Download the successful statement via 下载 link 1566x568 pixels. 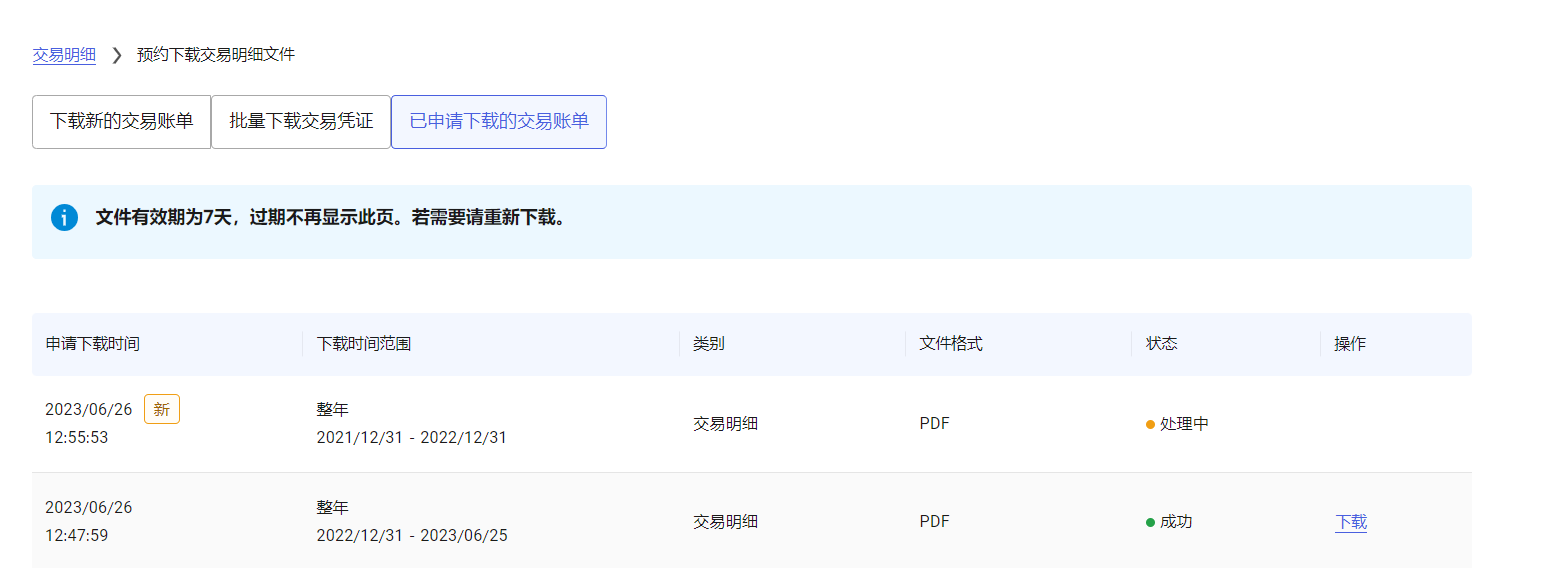coord(1350,522)
